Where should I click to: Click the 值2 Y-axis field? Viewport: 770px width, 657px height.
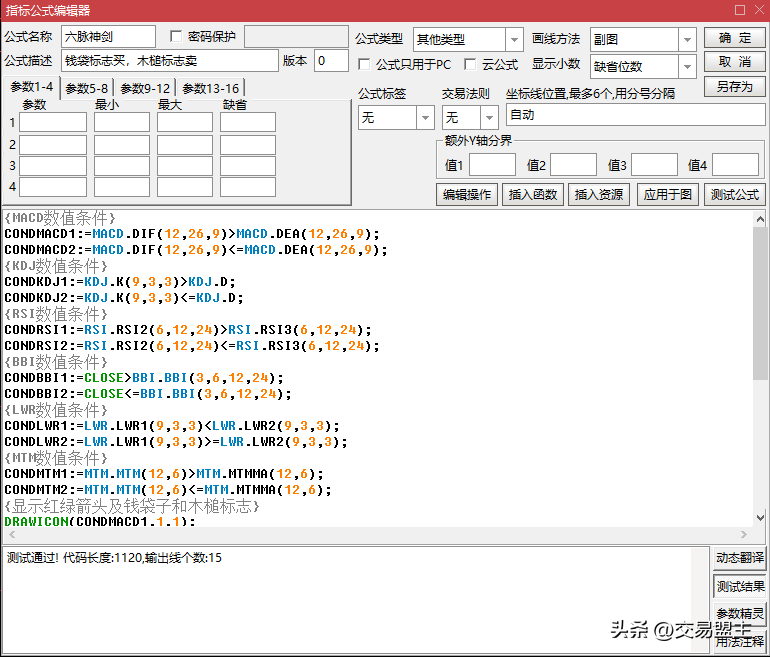[x=574, y=164]
